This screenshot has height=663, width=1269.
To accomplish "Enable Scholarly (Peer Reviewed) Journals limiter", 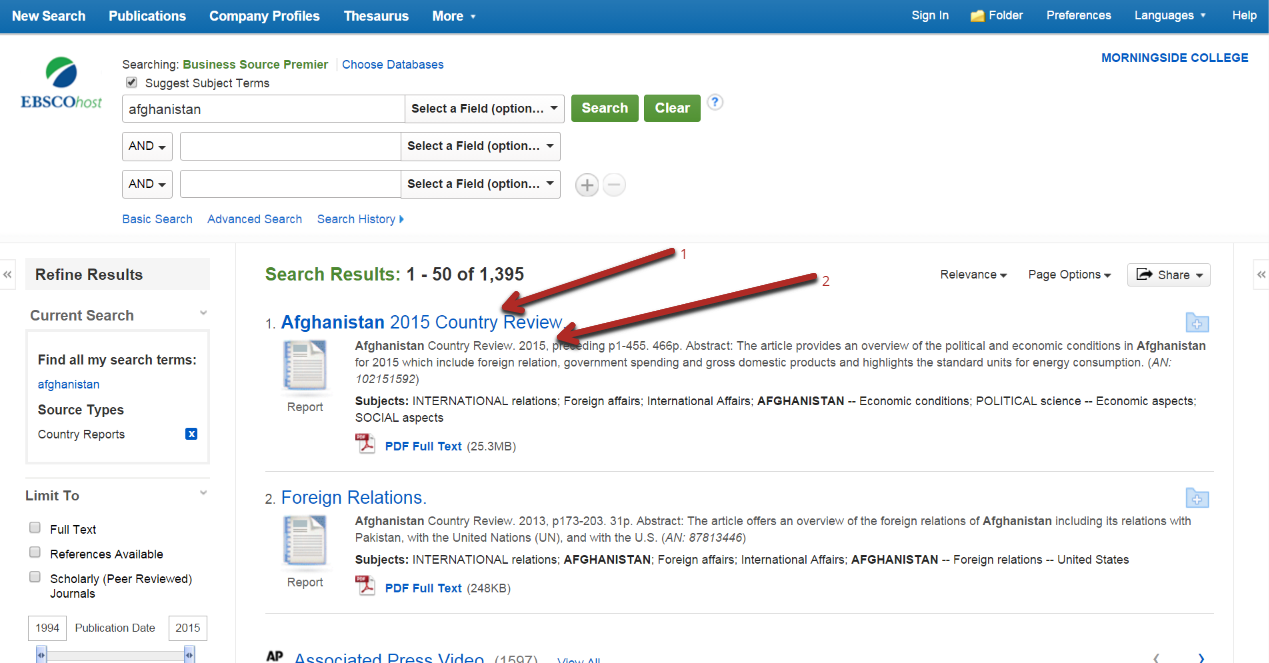I will point(35,578).
